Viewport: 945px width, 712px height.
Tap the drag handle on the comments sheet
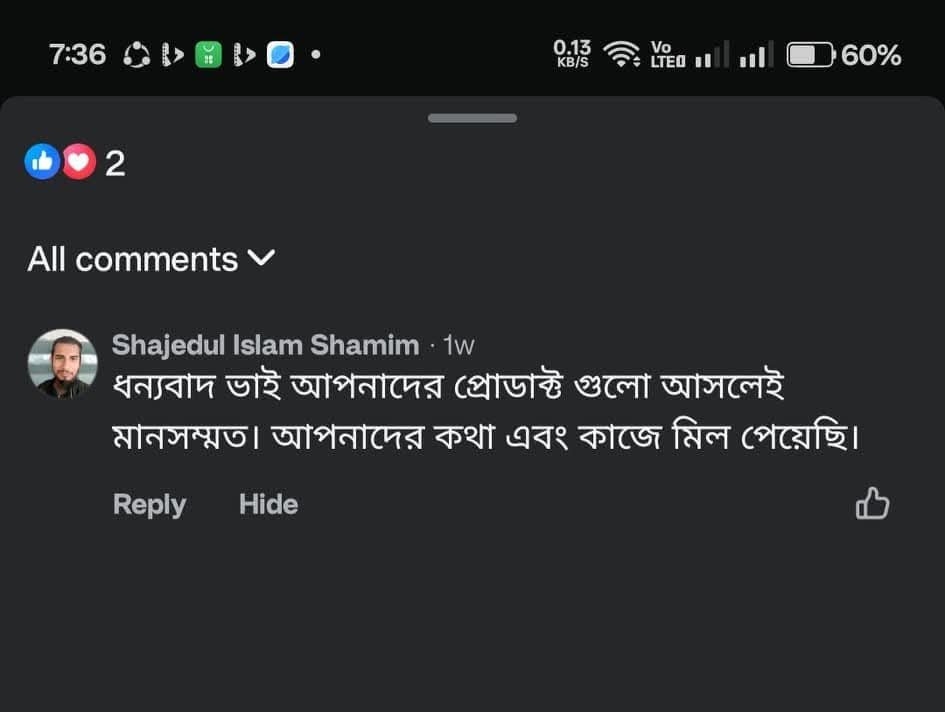pos(472,118)
